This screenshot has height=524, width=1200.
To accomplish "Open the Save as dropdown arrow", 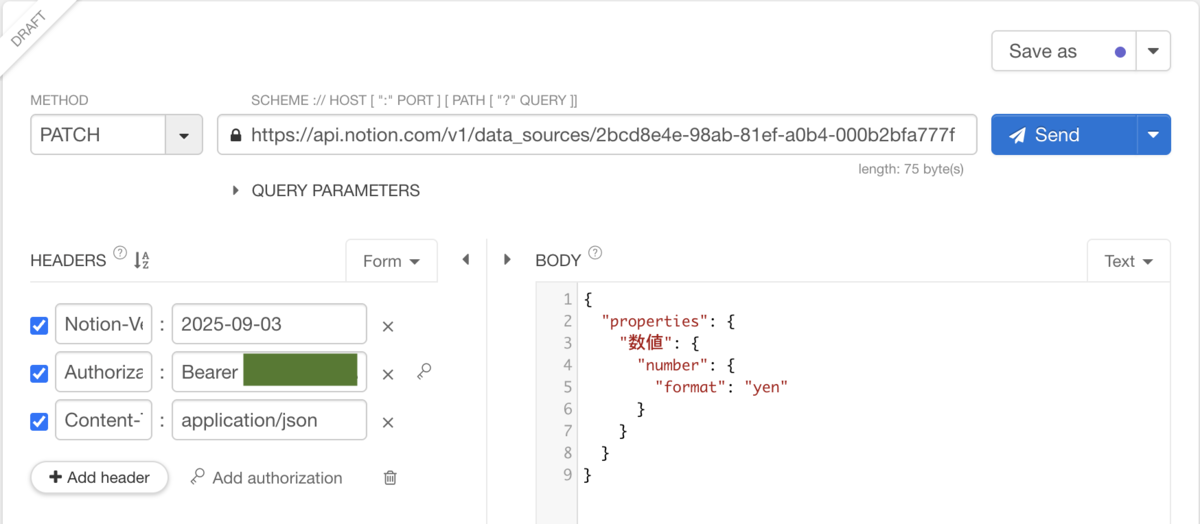I will point(1153,51).
